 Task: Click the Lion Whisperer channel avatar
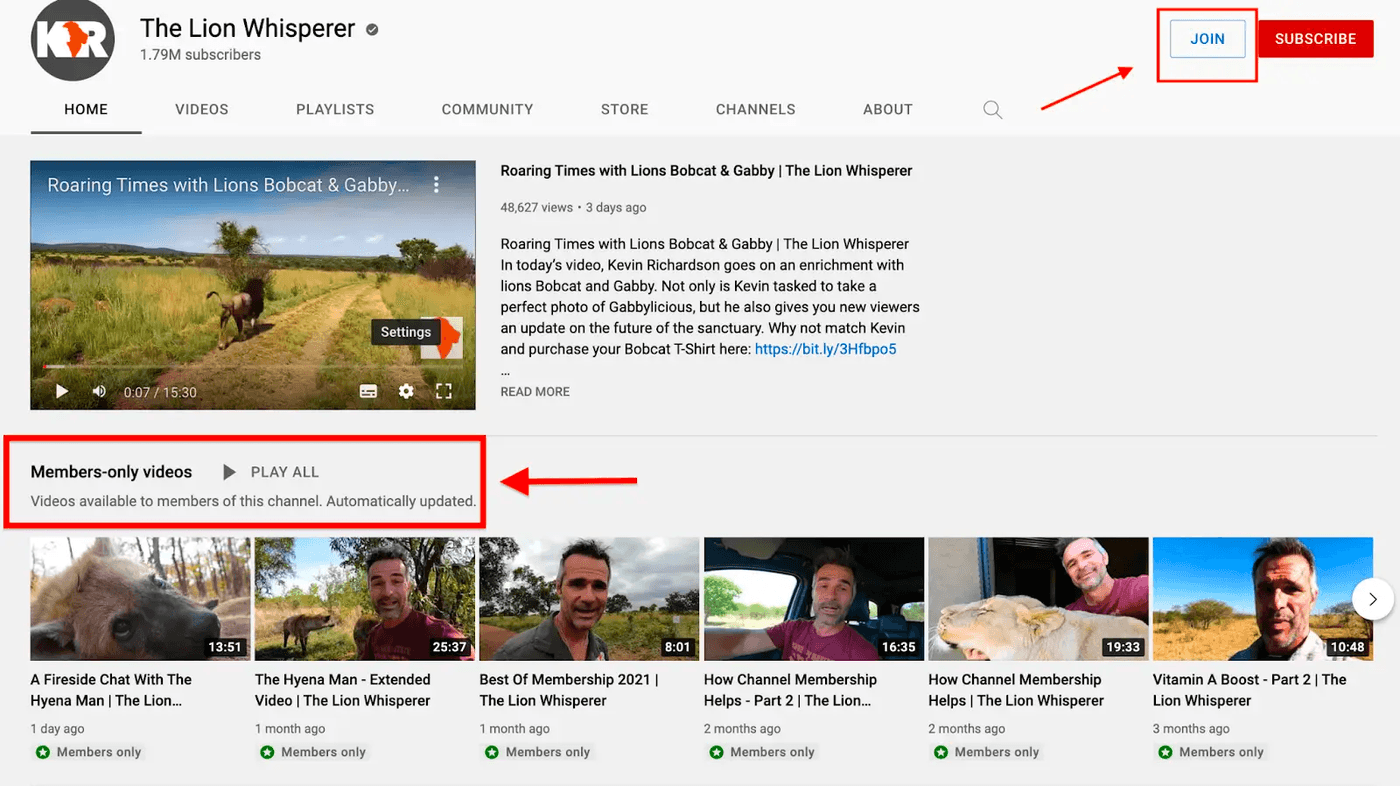click(x=72, y=42)
